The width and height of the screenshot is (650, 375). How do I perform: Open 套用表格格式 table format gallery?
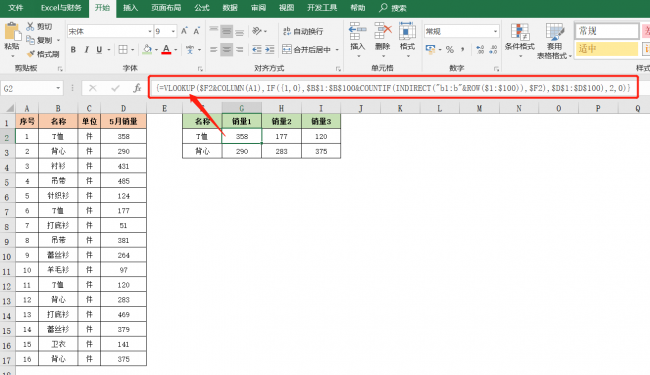(554, 41)
